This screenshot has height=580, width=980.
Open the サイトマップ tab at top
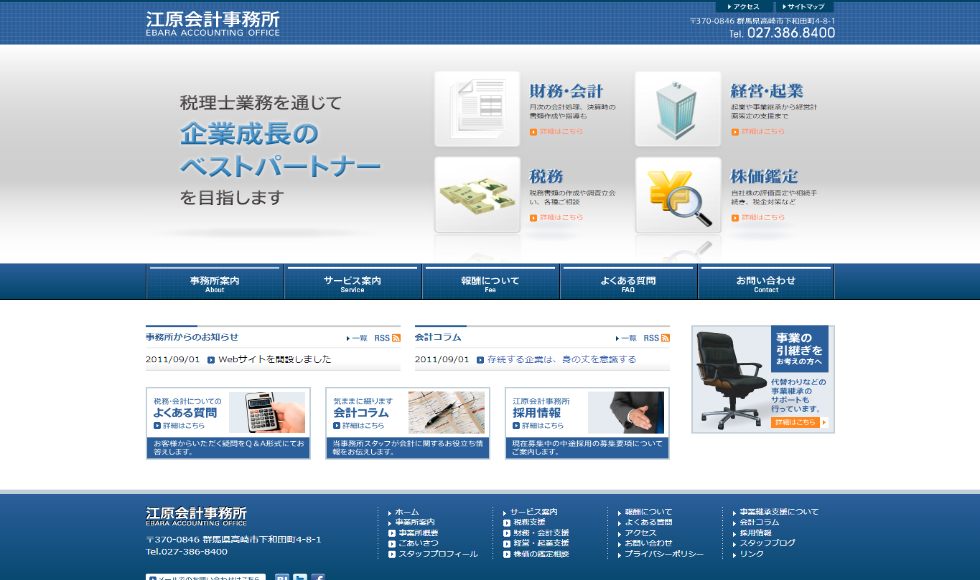tap(804, 6)
